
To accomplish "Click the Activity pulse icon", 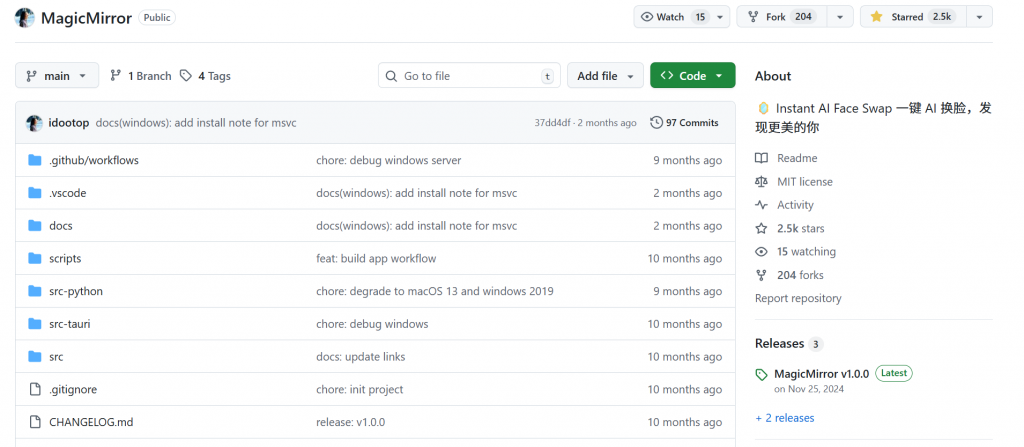I will click(762, 205).
